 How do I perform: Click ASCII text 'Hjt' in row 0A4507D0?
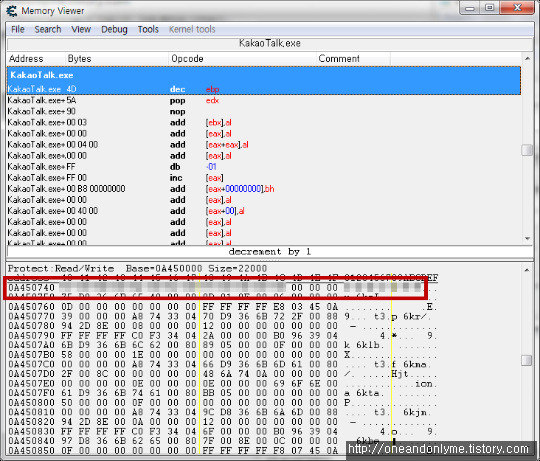[x=400, y=374]
